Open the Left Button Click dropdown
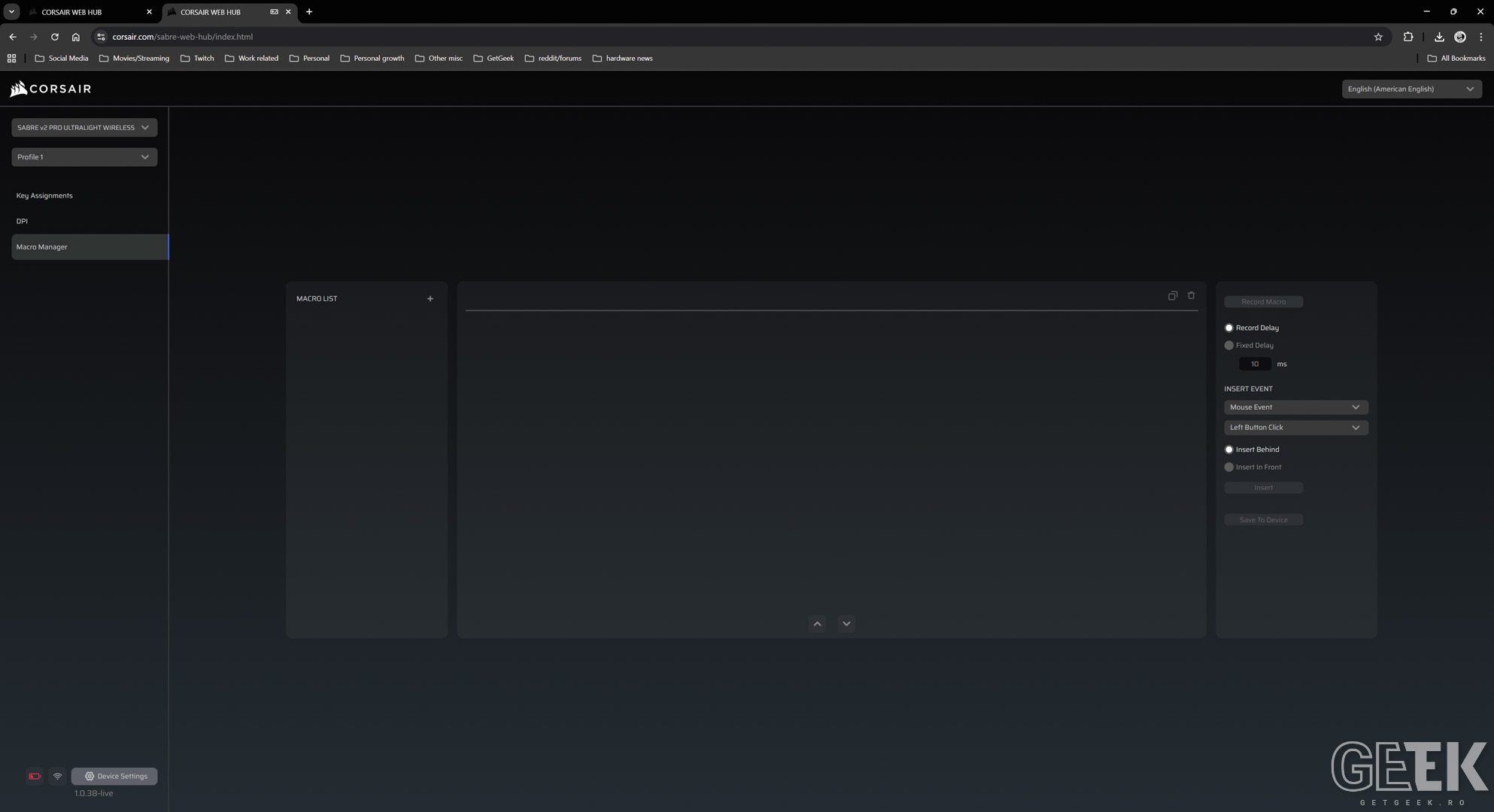This screenshot has width=1494, height=812. pyautogui.click(x=1295, y=427)
